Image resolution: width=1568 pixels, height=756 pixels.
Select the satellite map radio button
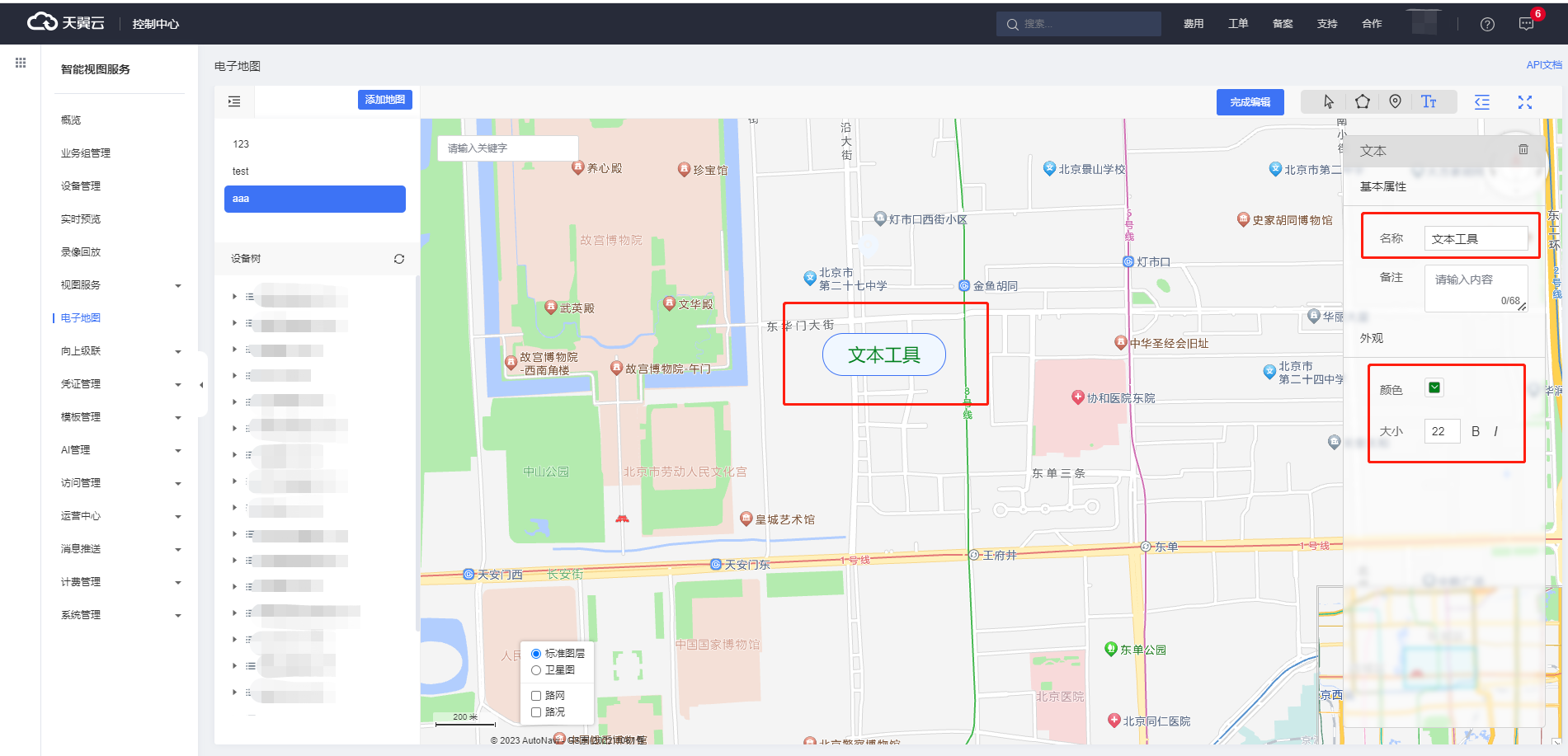536,670
